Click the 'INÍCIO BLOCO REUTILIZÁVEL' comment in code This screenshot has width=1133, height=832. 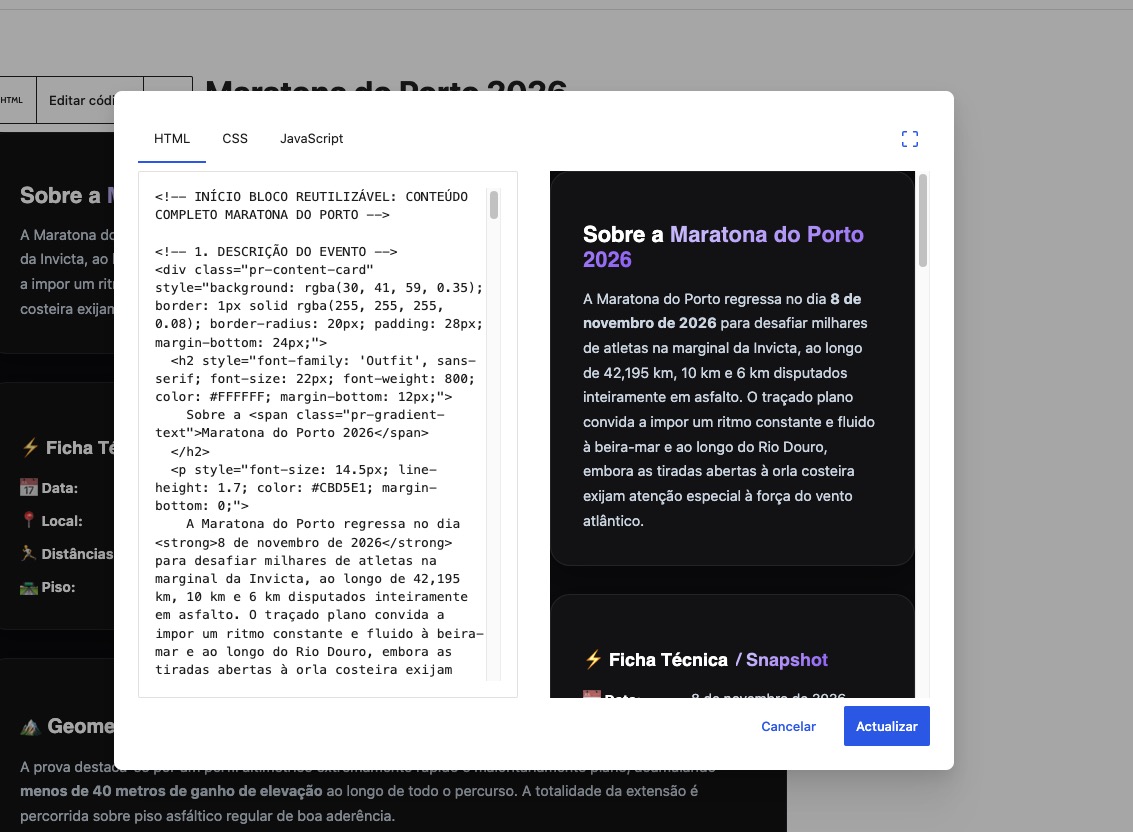pos(311,205)
